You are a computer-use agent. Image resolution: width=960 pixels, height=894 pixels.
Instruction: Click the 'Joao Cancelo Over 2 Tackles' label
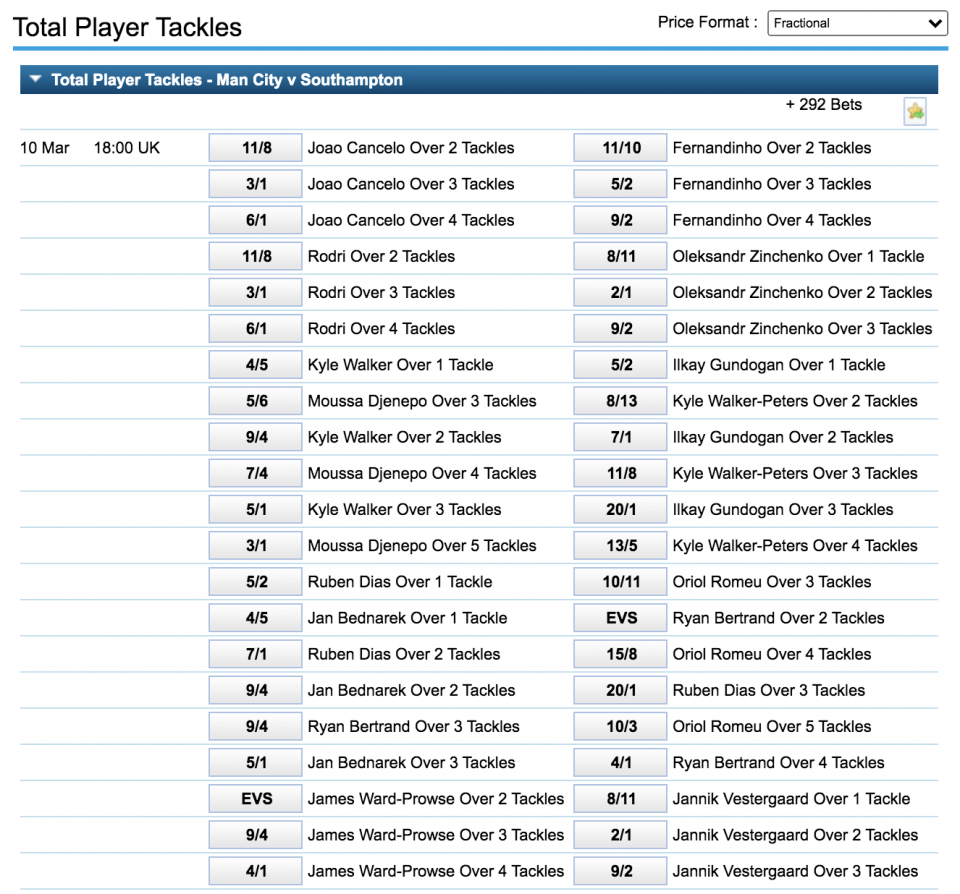[x=411, y=148]
